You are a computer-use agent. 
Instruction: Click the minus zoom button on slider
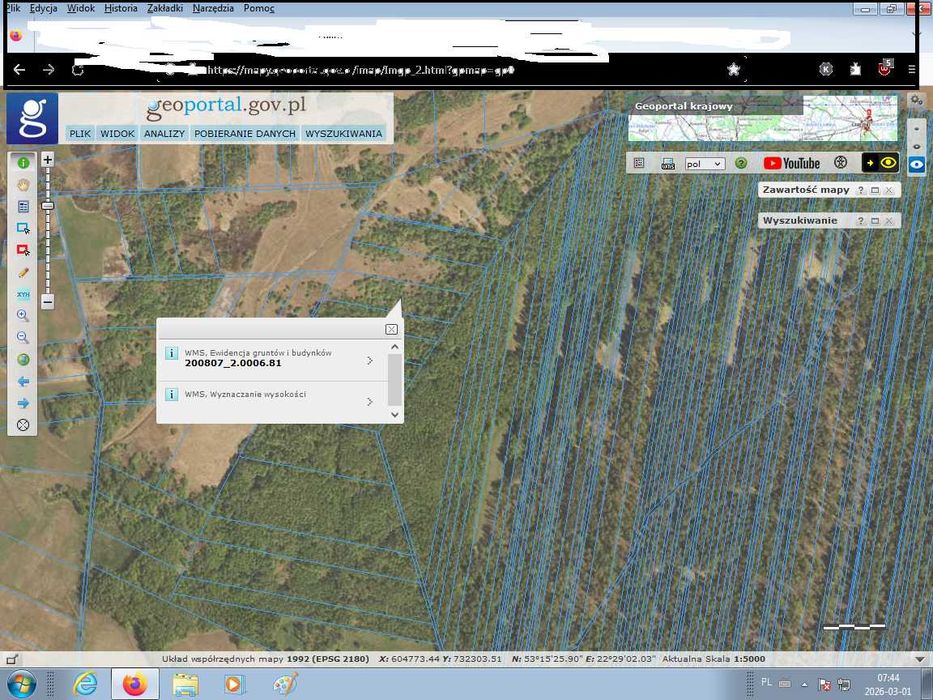click(x=48, y=301)
